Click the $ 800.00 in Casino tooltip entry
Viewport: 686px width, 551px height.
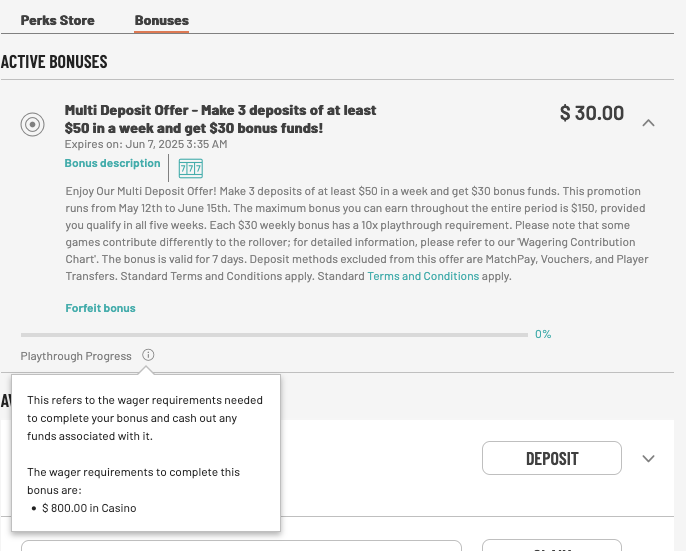coord(89,508)
